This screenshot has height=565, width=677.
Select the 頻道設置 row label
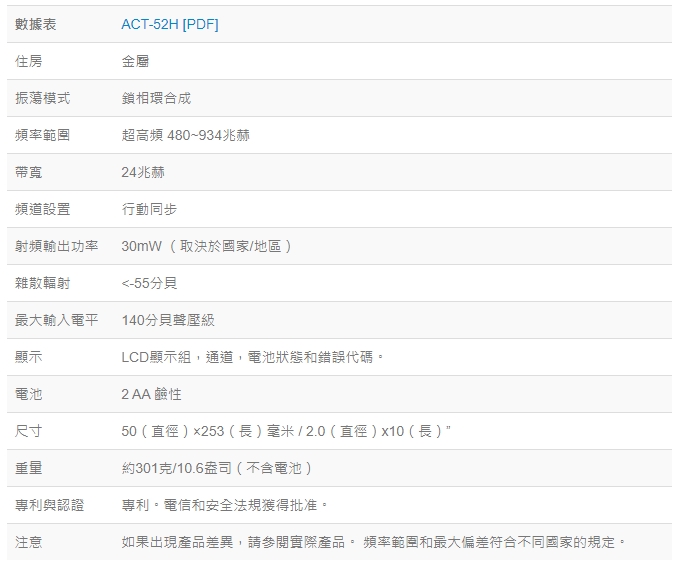coord(43,209)
